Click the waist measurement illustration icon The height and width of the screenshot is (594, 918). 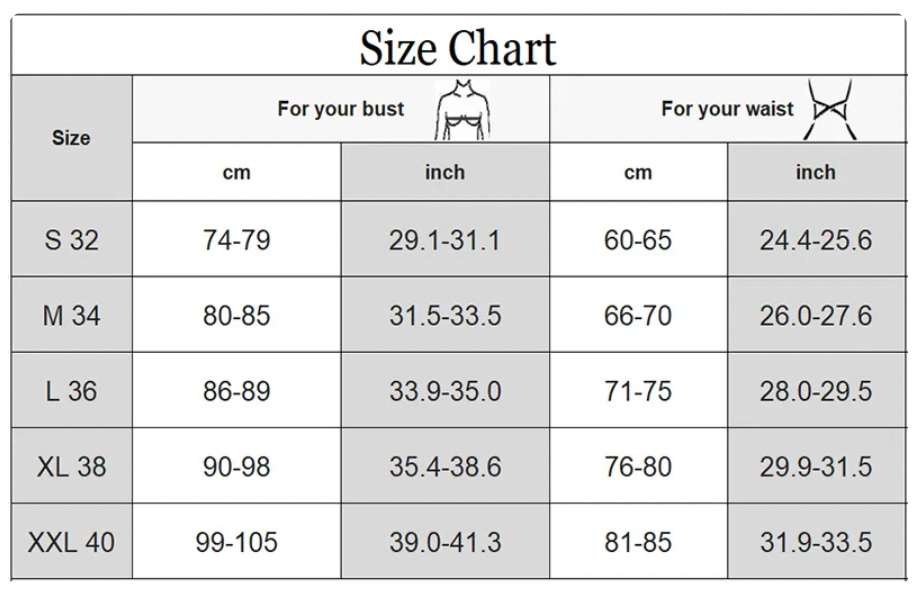point(830,109)
